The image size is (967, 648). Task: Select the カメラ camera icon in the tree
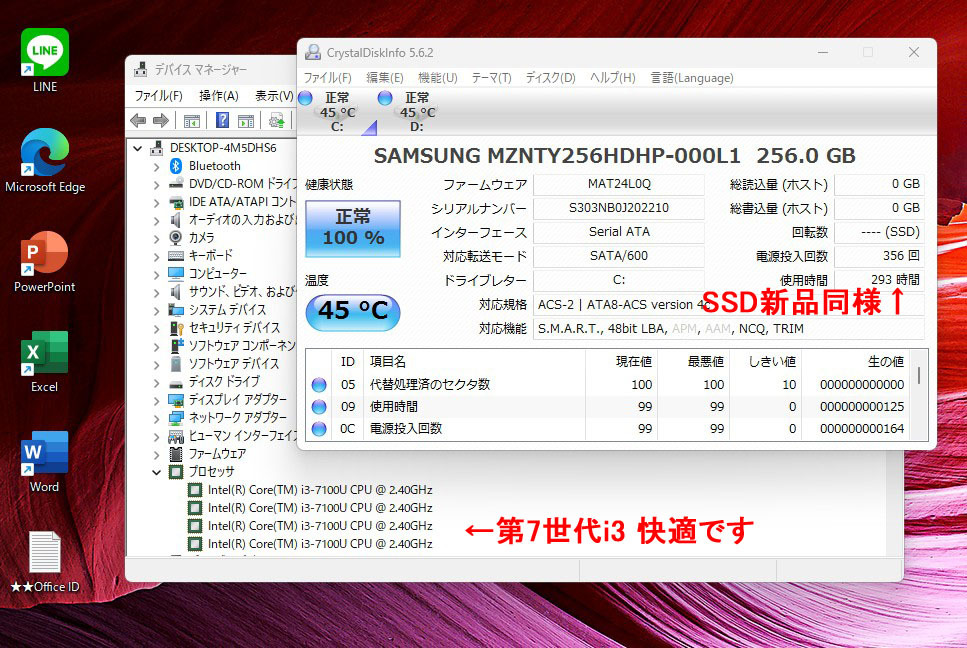176,237
